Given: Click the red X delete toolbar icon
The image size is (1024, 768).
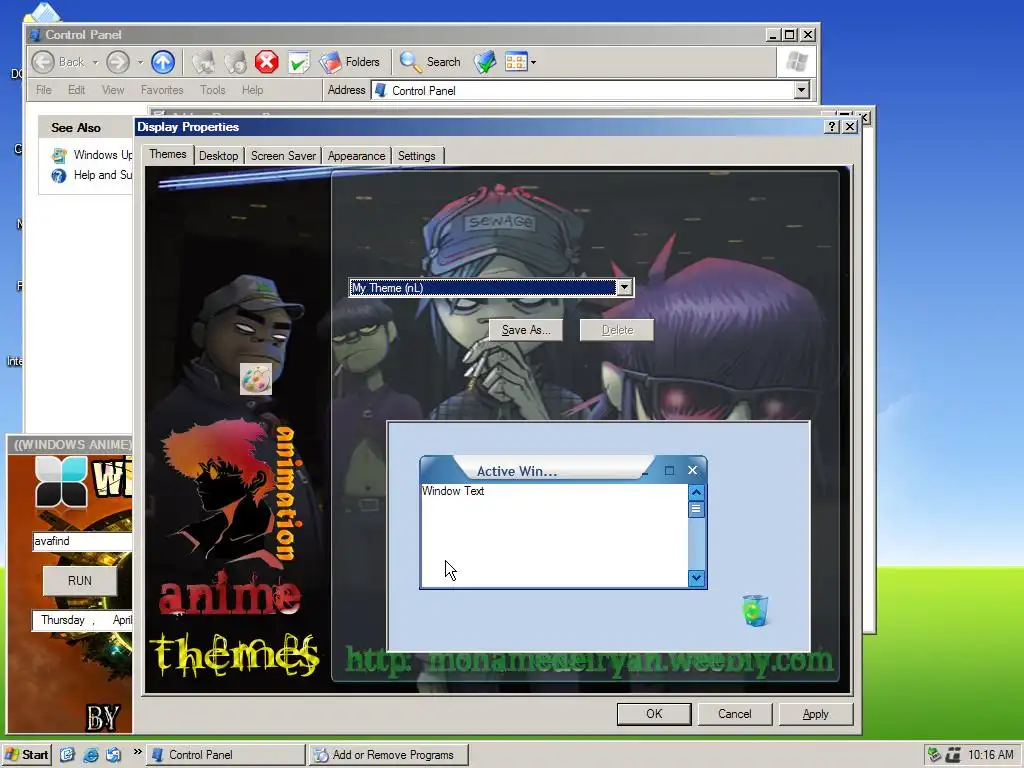Looking at the screenshot, I should (266, 62).
